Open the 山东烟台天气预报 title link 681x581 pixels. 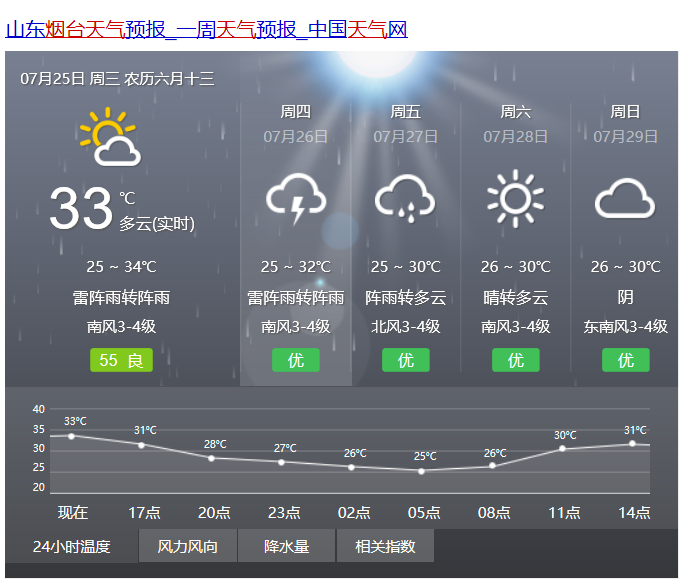coord(207,30)
